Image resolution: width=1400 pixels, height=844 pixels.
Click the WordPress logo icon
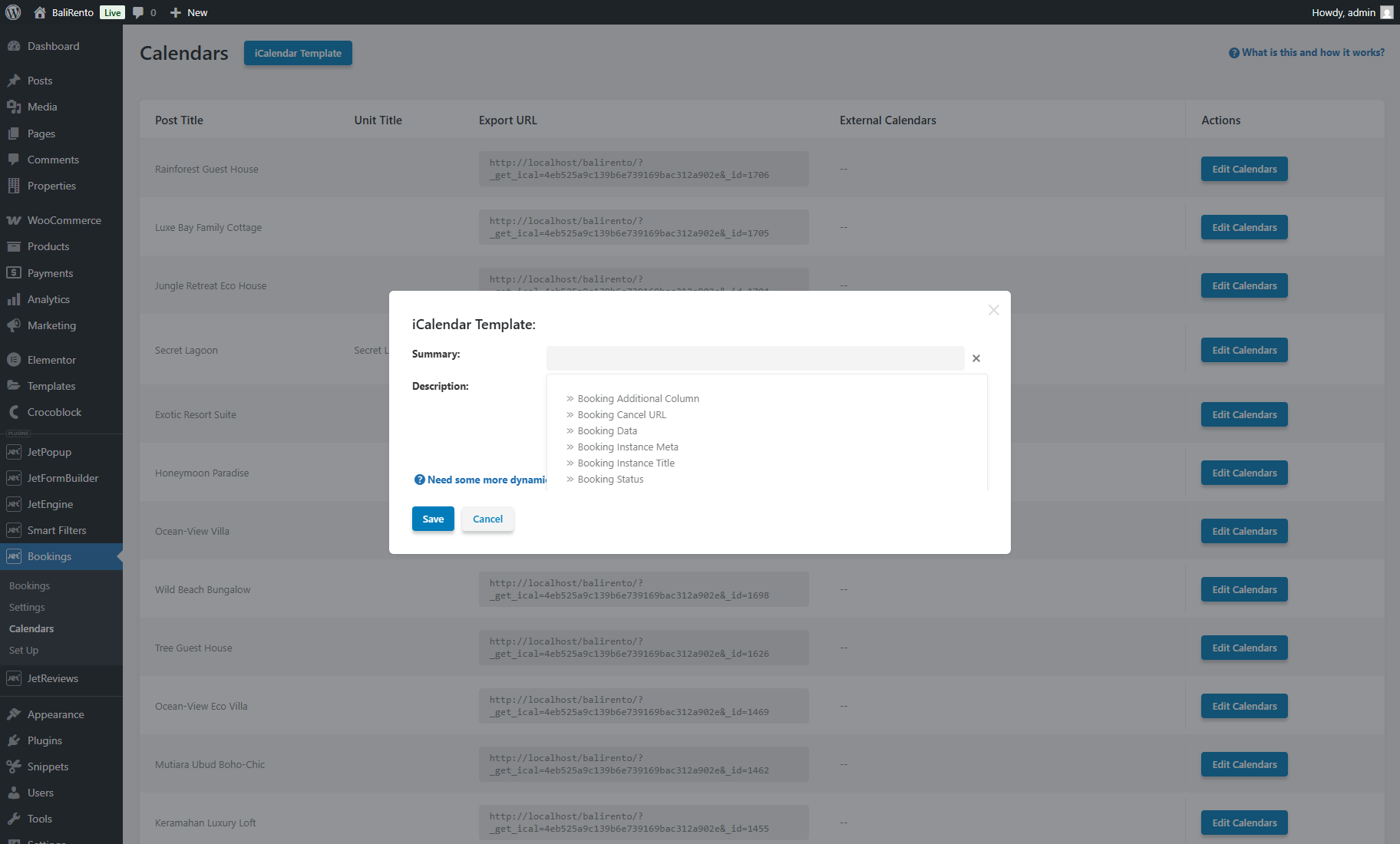coord(13,12)
